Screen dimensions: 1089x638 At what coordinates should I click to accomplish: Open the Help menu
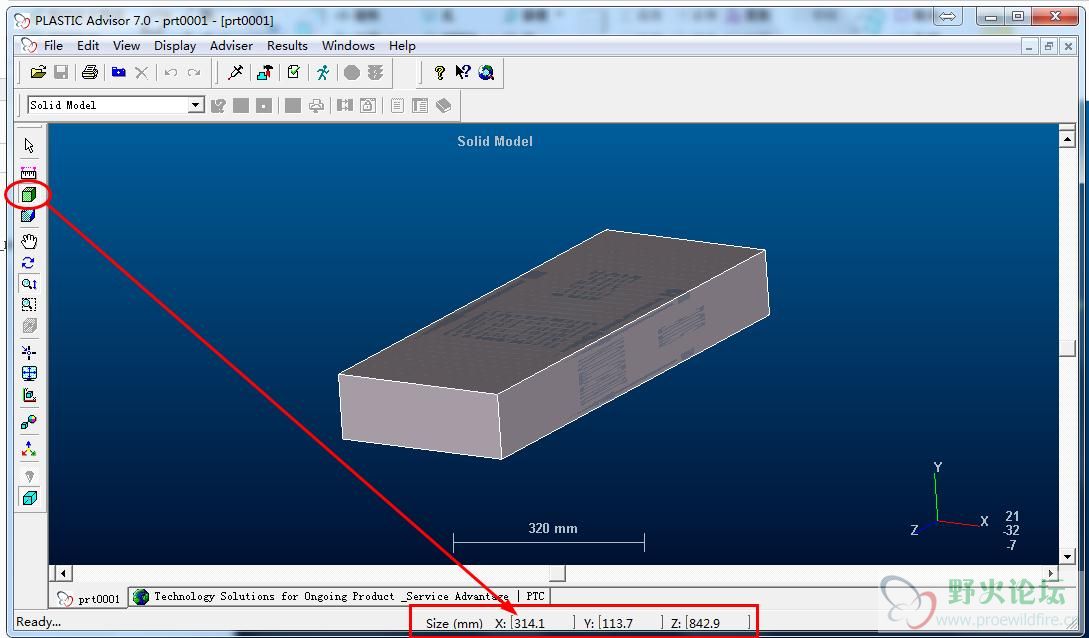click(402, 46)
